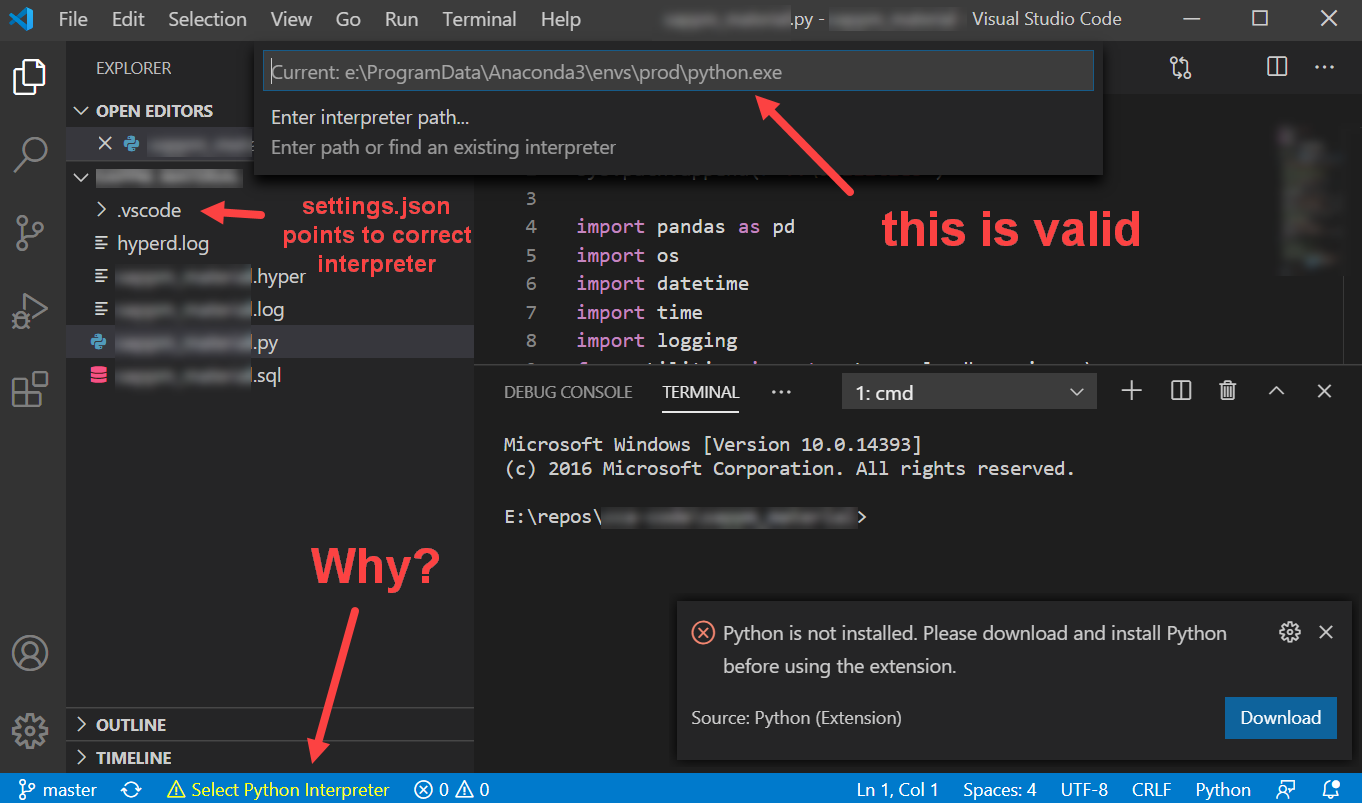
Task: Split the terminal using the split icon
Action: 1180,390
